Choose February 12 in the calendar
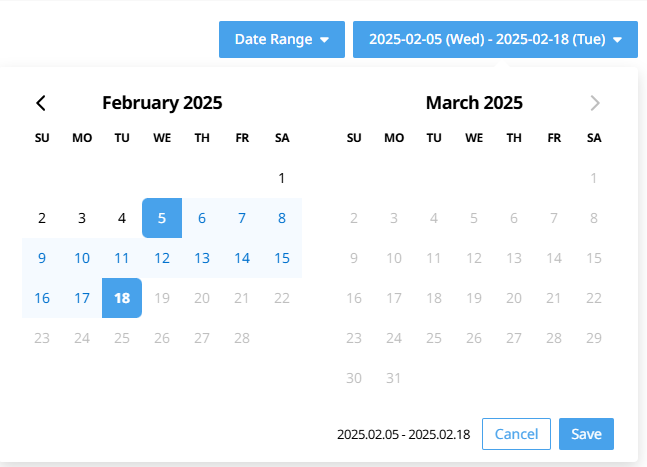Screen dimensions: 647x467 pyautogui.click(x=162, y=258)
